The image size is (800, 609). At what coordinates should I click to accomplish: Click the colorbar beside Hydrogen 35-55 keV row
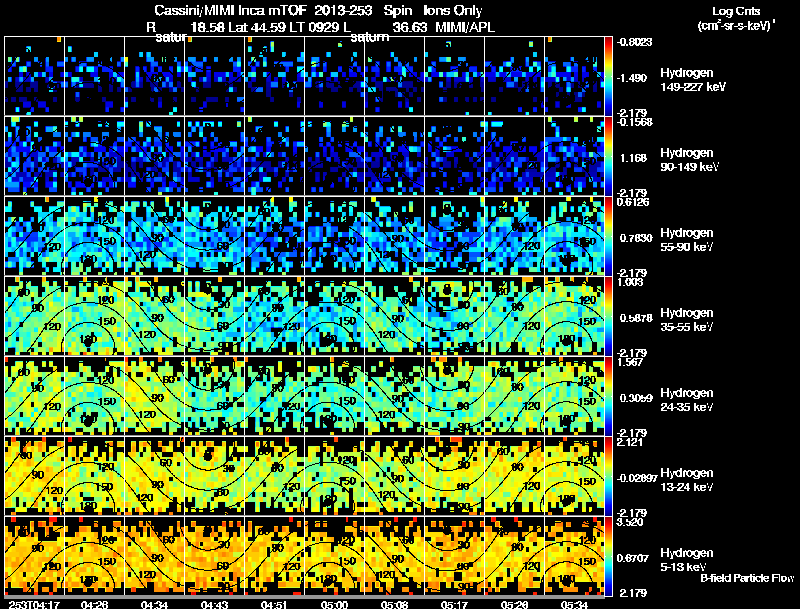pos(608,316)
